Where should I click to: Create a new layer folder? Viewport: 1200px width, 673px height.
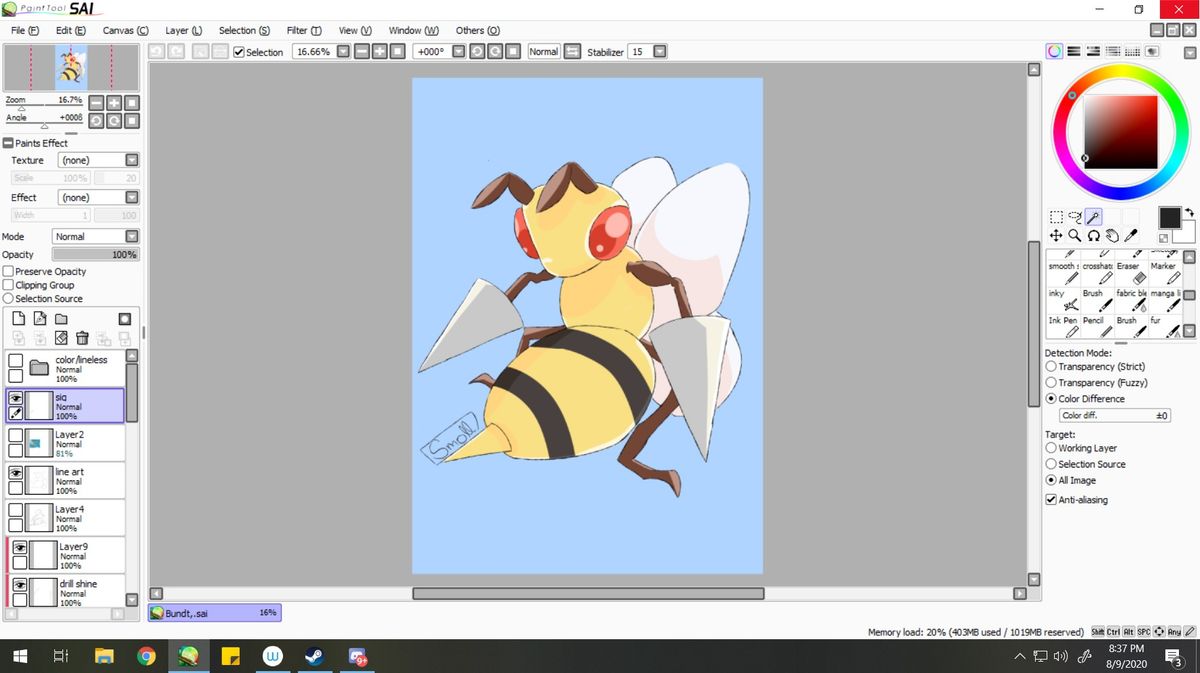coord(61,319)
